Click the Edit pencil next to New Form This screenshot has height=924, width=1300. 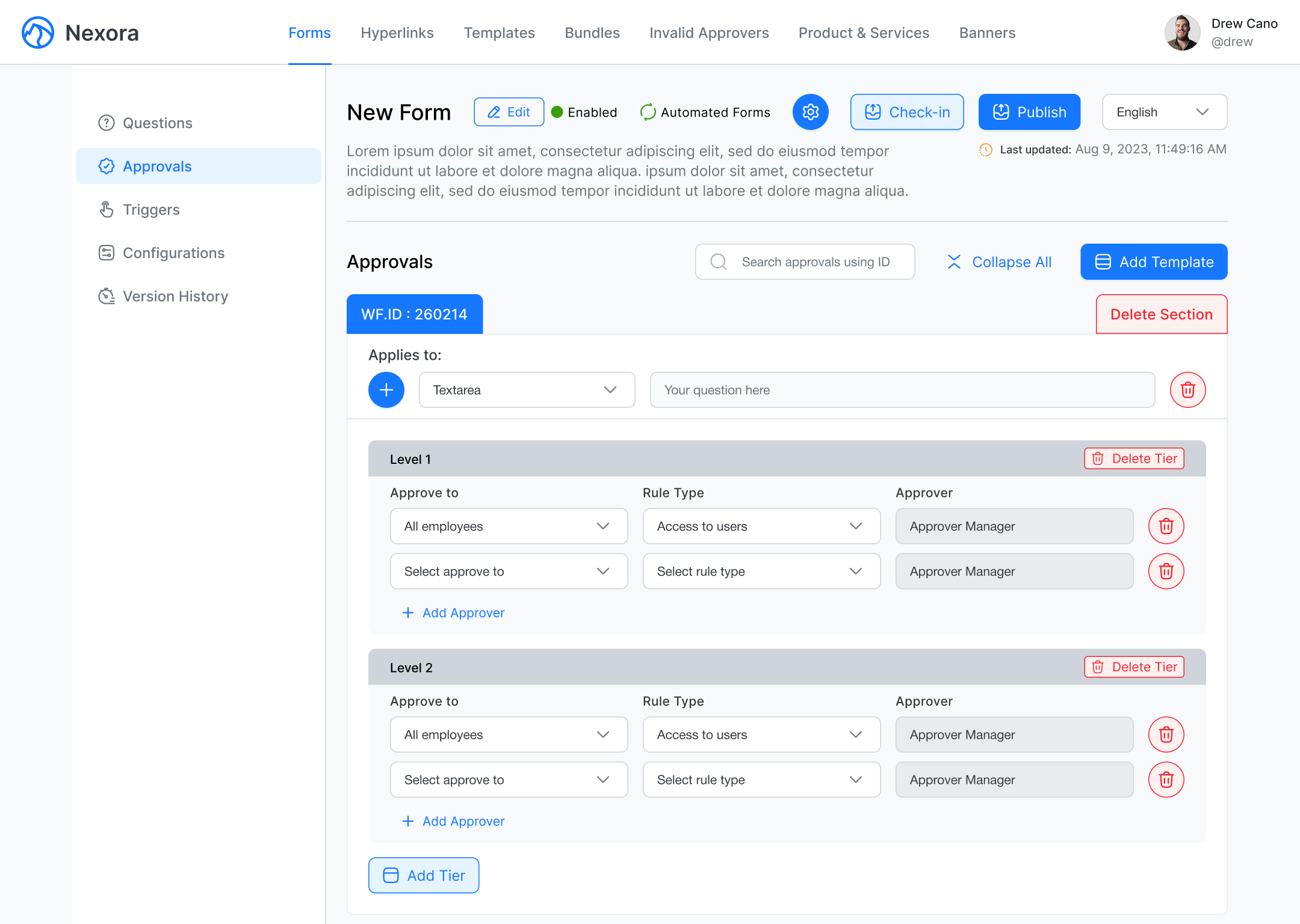(x=509, y=112)
